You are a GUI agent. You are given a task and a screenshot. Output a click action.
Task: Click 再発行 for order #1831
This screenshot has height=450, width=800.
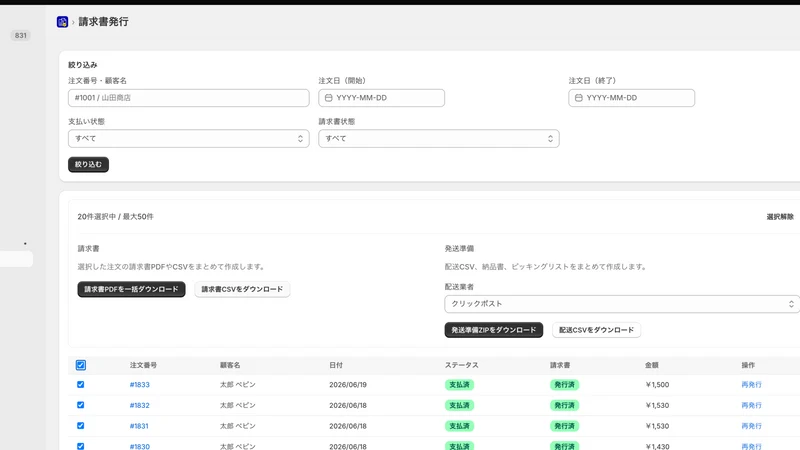tap(752, 426)
